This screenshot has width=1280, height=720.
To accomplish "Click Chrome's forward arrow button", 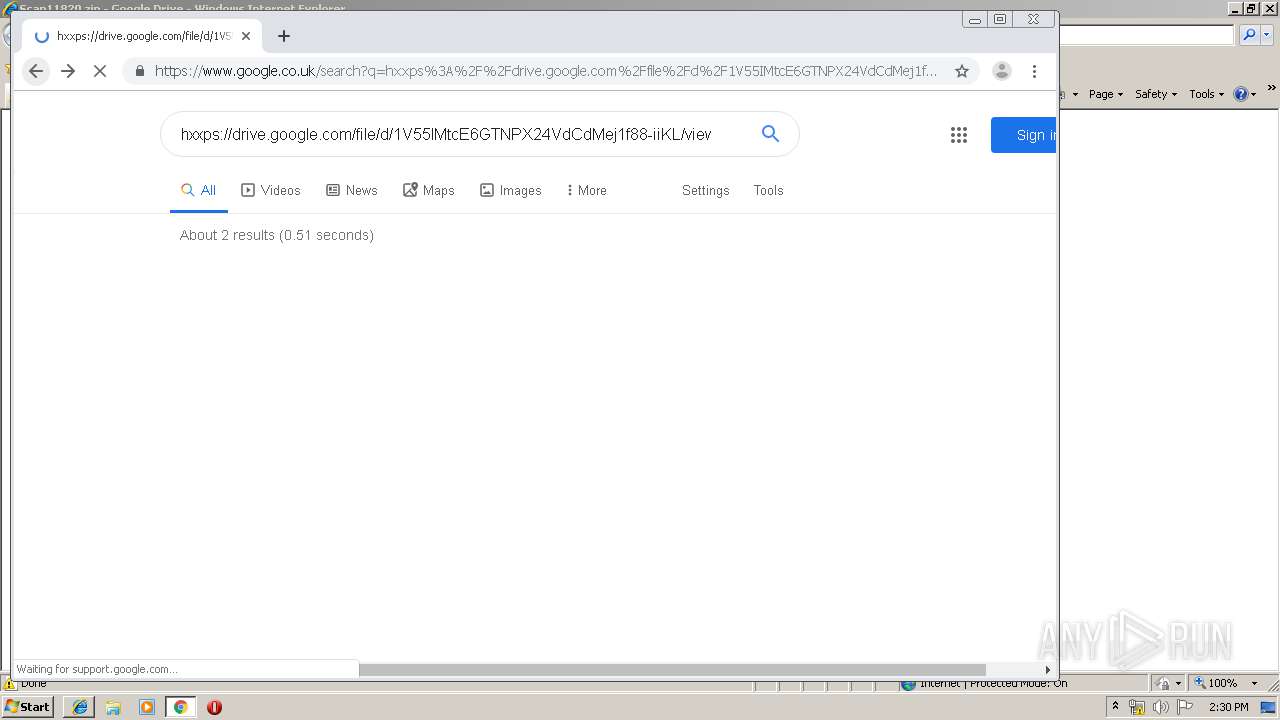I will click(x=68, y=71).
